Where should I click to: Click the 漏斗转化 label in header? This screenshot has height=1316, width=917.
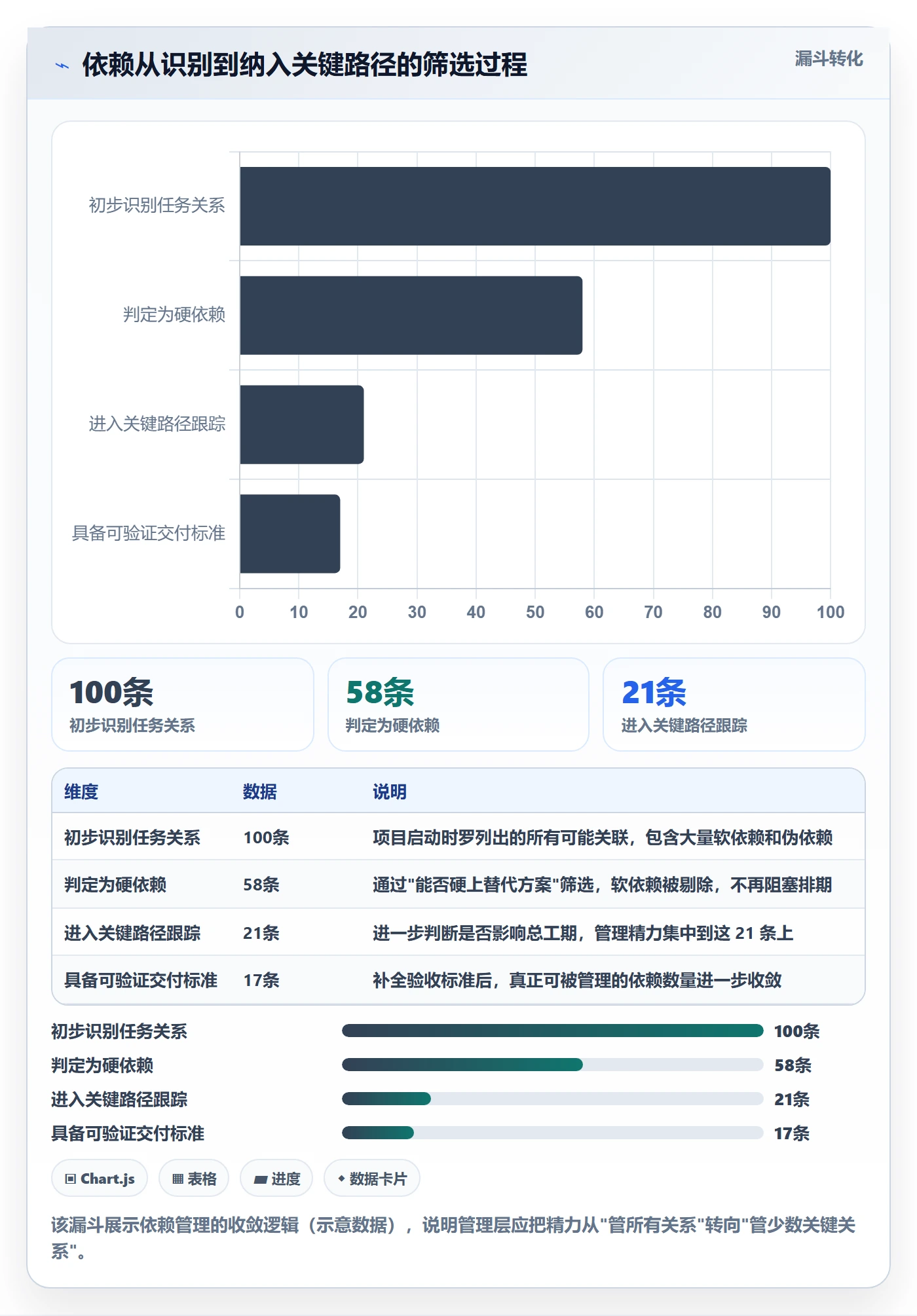(x=829, y=59)
